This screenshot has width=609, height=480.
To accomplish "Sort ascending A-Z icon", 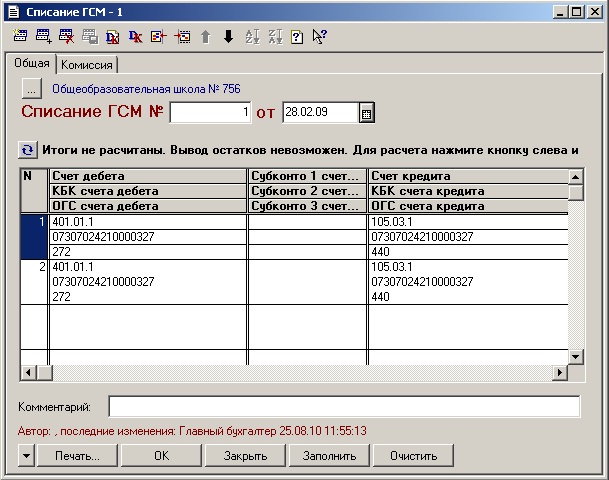I will (252, 37).
